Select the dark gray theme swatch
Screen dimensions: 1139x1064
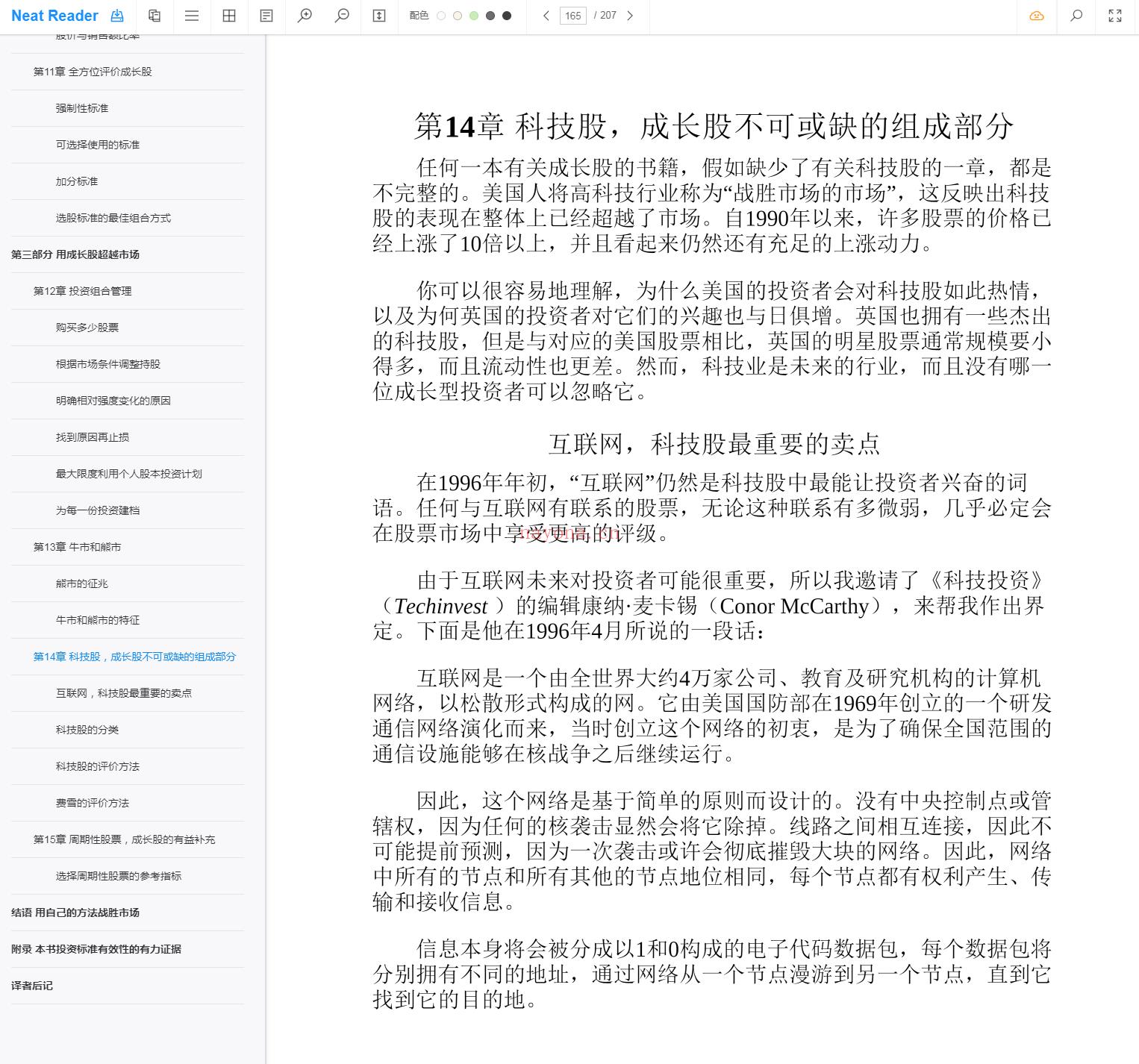click(x=490, y=16)
